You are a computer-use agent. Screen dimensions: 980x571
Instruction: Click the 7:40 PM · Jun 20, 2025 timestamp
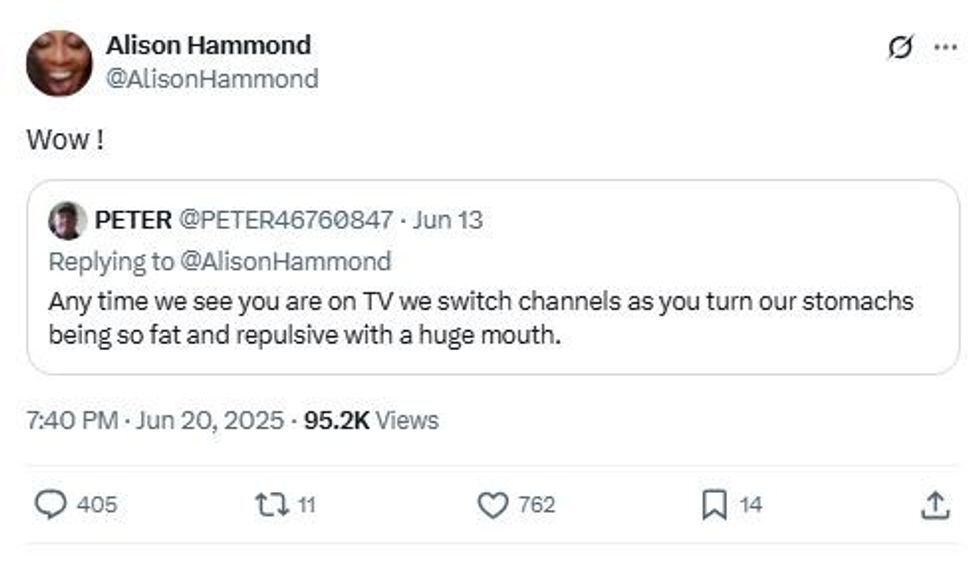pos(155,420)
